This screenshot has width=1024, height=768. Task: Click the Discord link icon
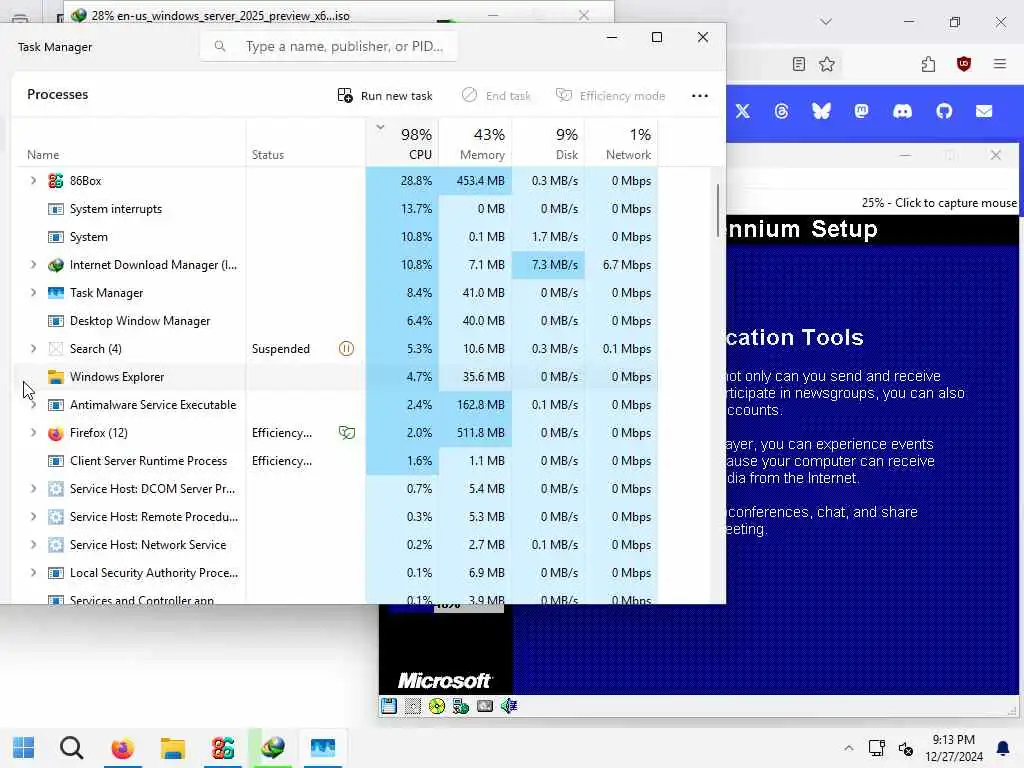pyautogui.click(x=902, y=111)
